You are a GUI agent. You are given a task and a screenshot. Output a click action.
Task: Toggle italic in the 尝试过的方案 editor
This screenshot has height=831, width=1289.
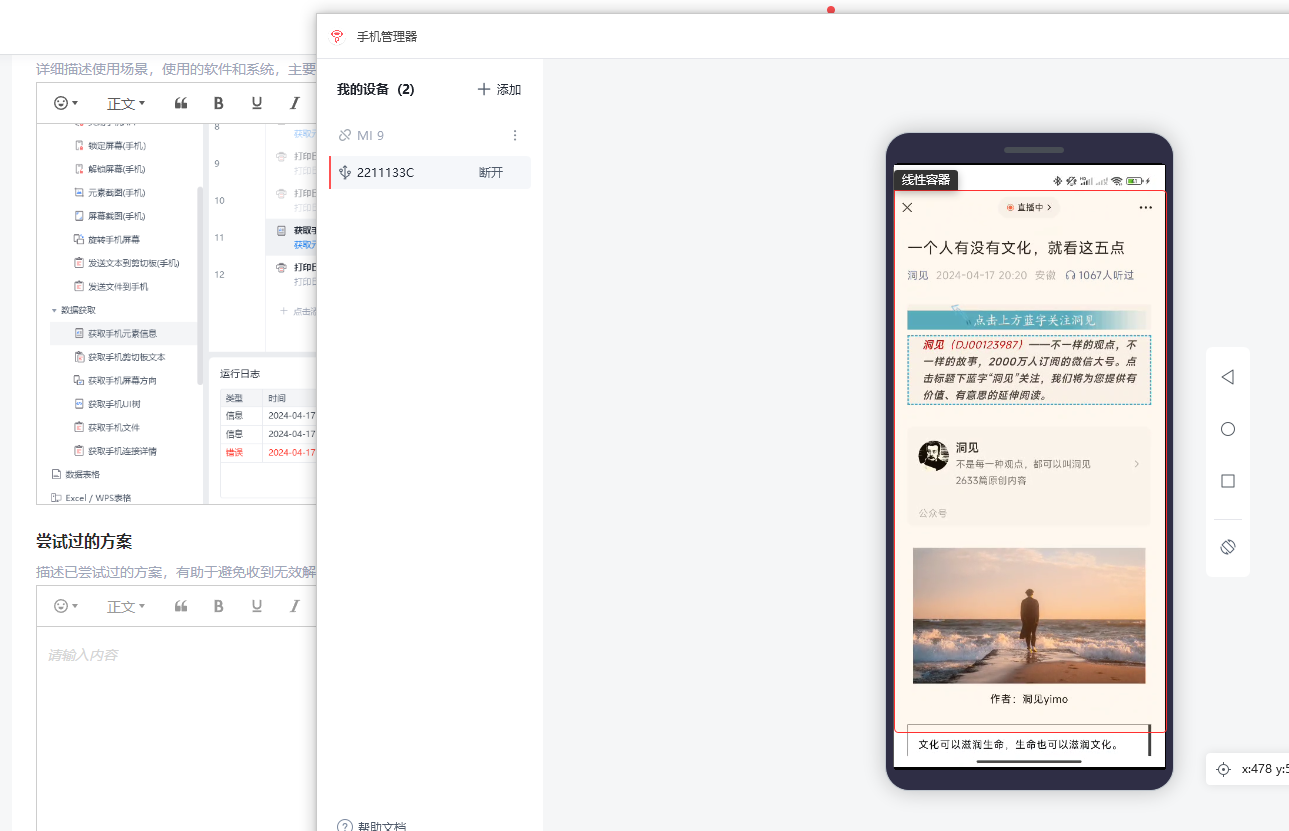[x=295, y=606]
